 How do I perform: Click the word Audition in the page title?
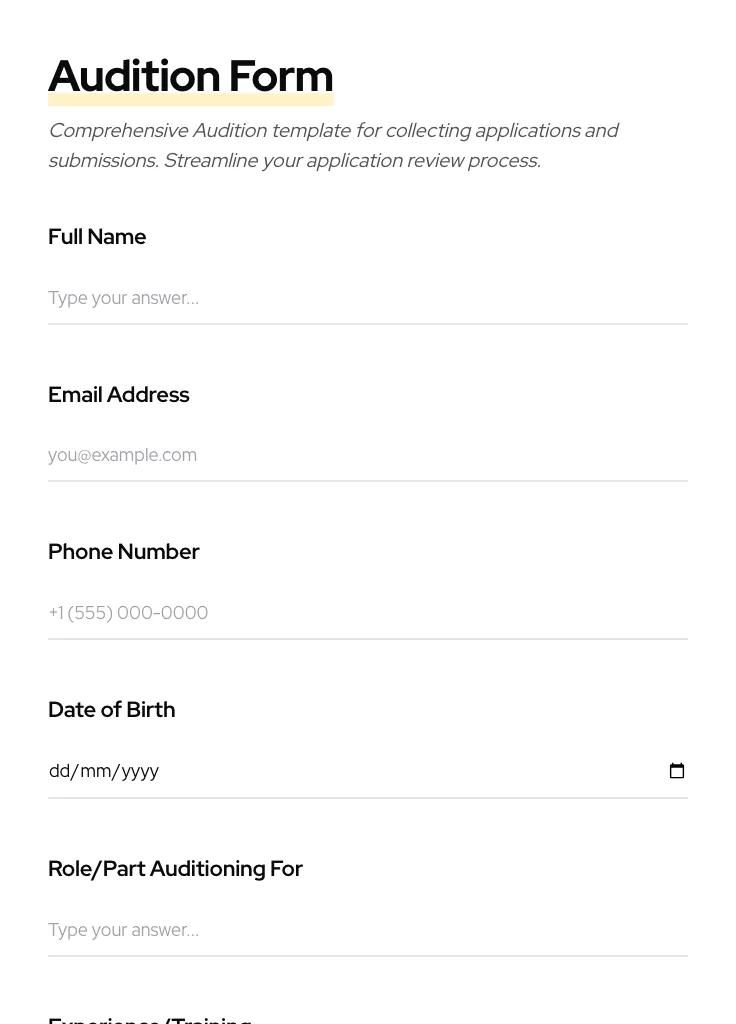pos(134,76)
